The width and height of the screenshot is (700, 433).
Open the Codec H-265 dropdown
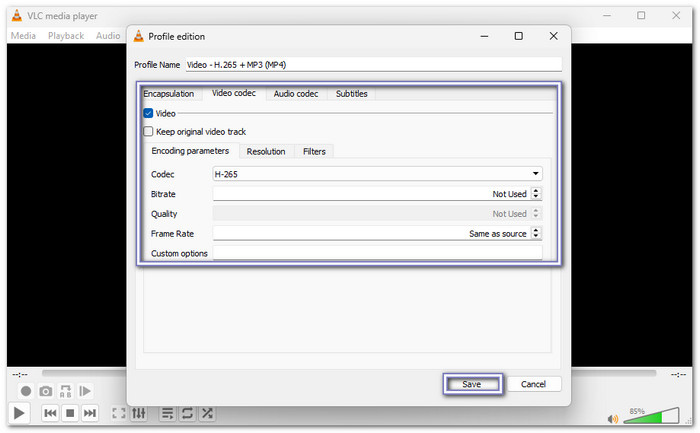coord(377,174)
